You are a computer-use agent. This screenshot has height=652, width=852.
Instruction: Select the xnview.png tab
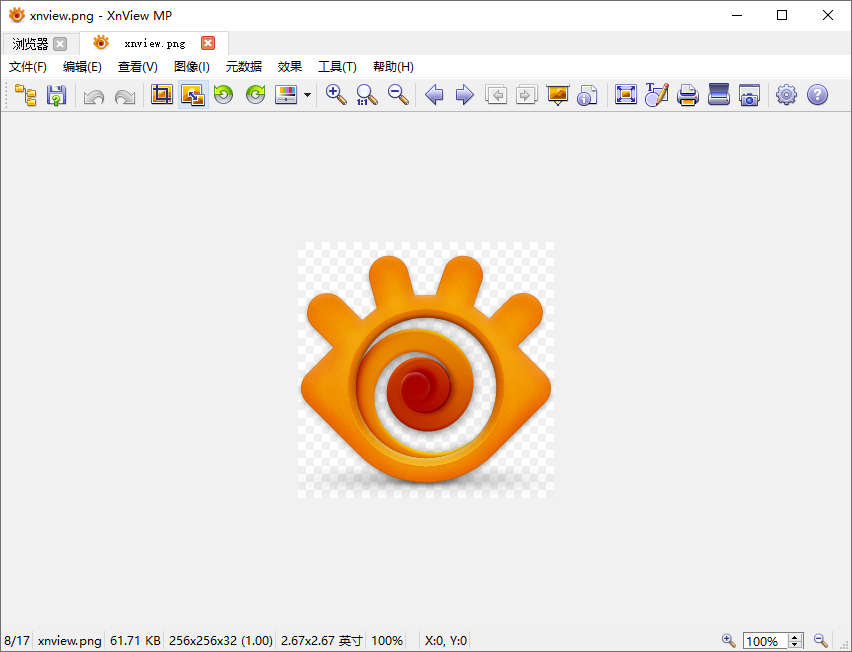pos(155,43)
